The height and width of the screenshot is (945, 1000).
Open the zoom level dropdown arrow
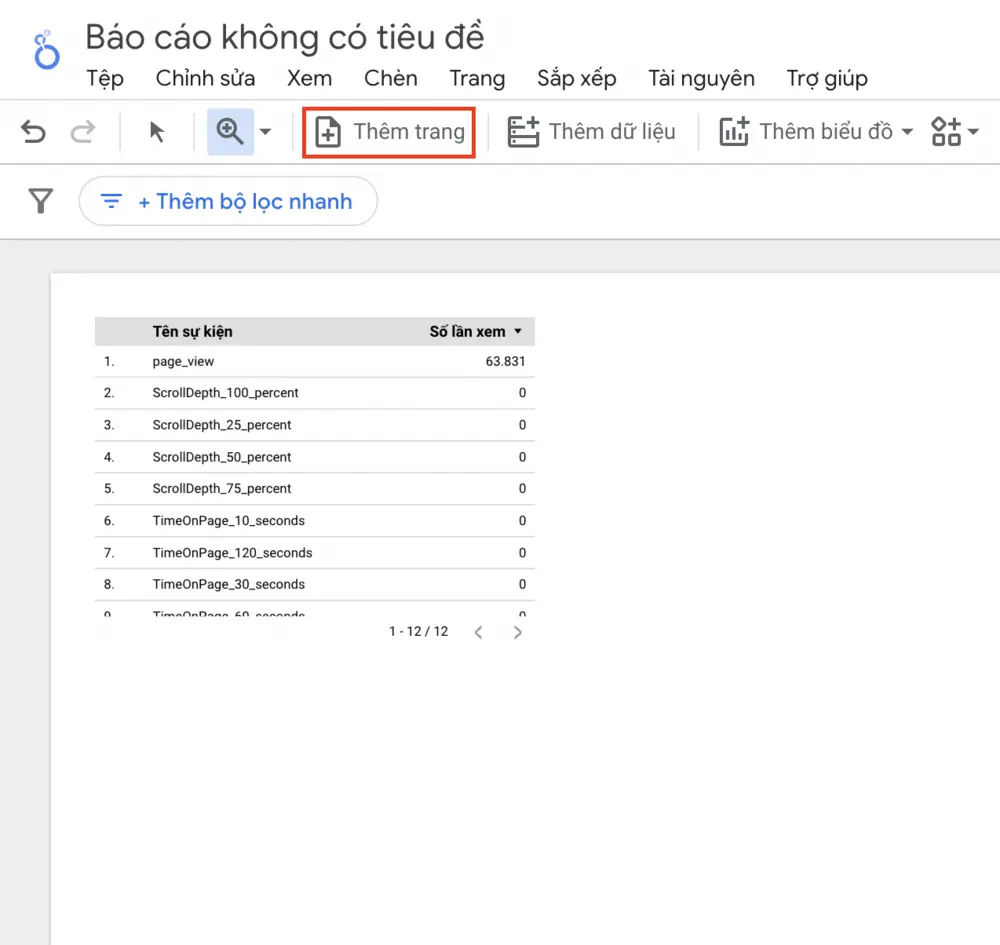coord(265,132)
